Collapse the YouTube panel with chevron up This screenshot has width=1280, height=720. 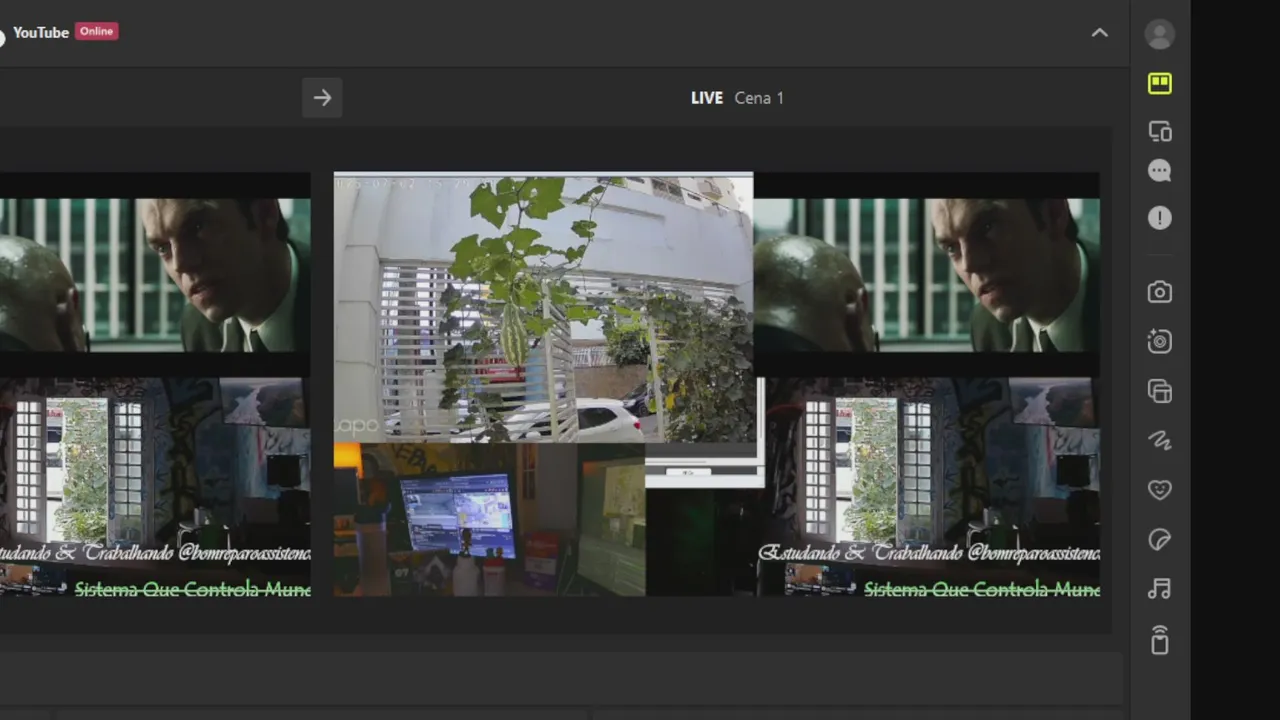point(1099,33)
